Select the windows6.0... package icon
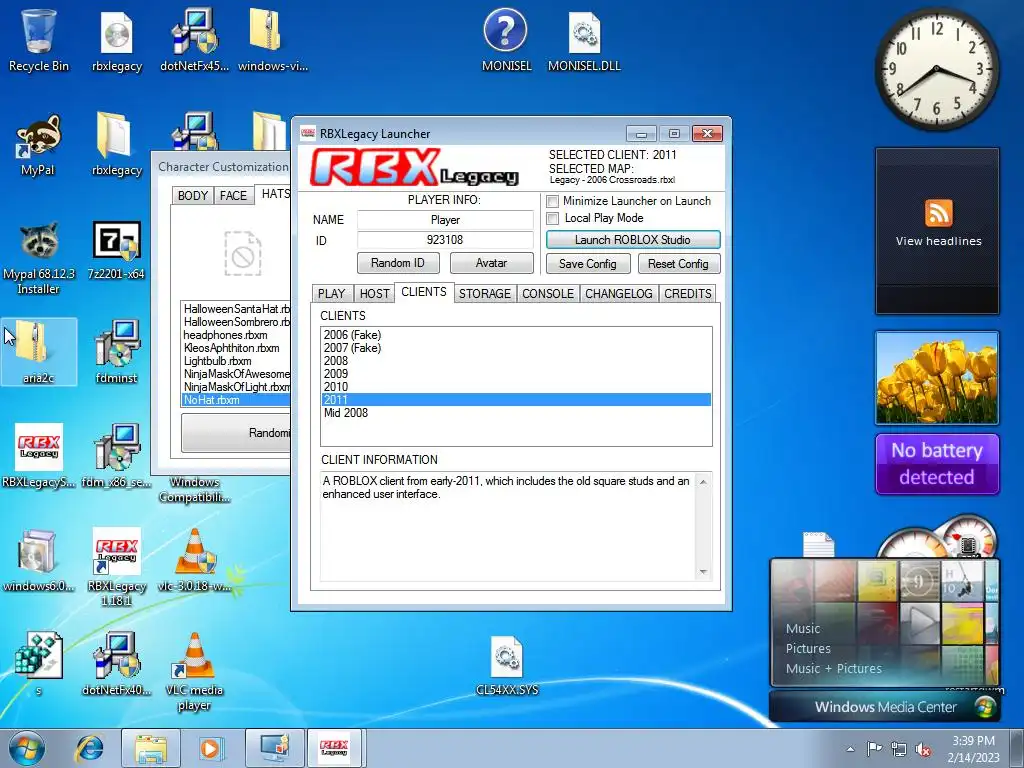Viewport: 1024px width, 768px height. tap(39, 560)
